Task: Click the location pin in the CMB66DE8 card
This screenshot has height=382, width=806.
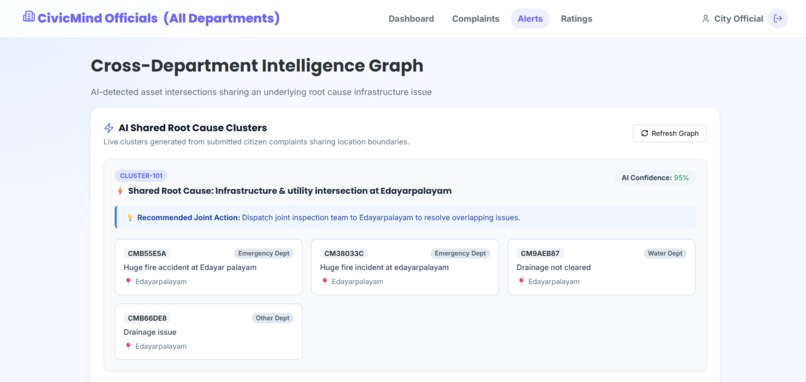Action: (x=129, y=346)
